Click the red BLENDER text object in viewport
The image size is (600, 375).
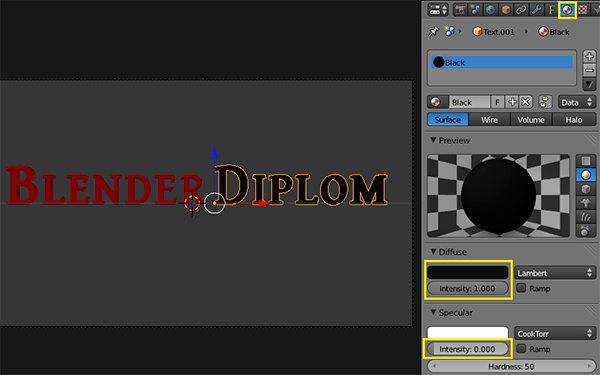tap(103, 185)
